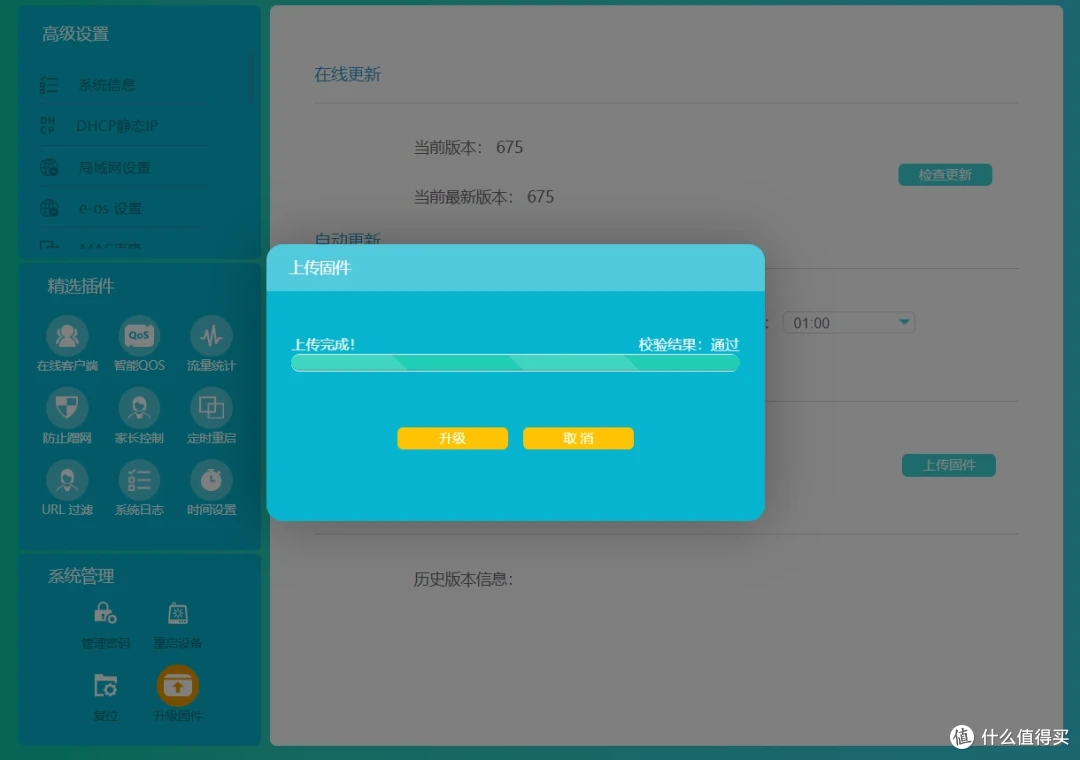Click the 系统管理 panel heading
The image size is (1080, 760).
(81, 576)
